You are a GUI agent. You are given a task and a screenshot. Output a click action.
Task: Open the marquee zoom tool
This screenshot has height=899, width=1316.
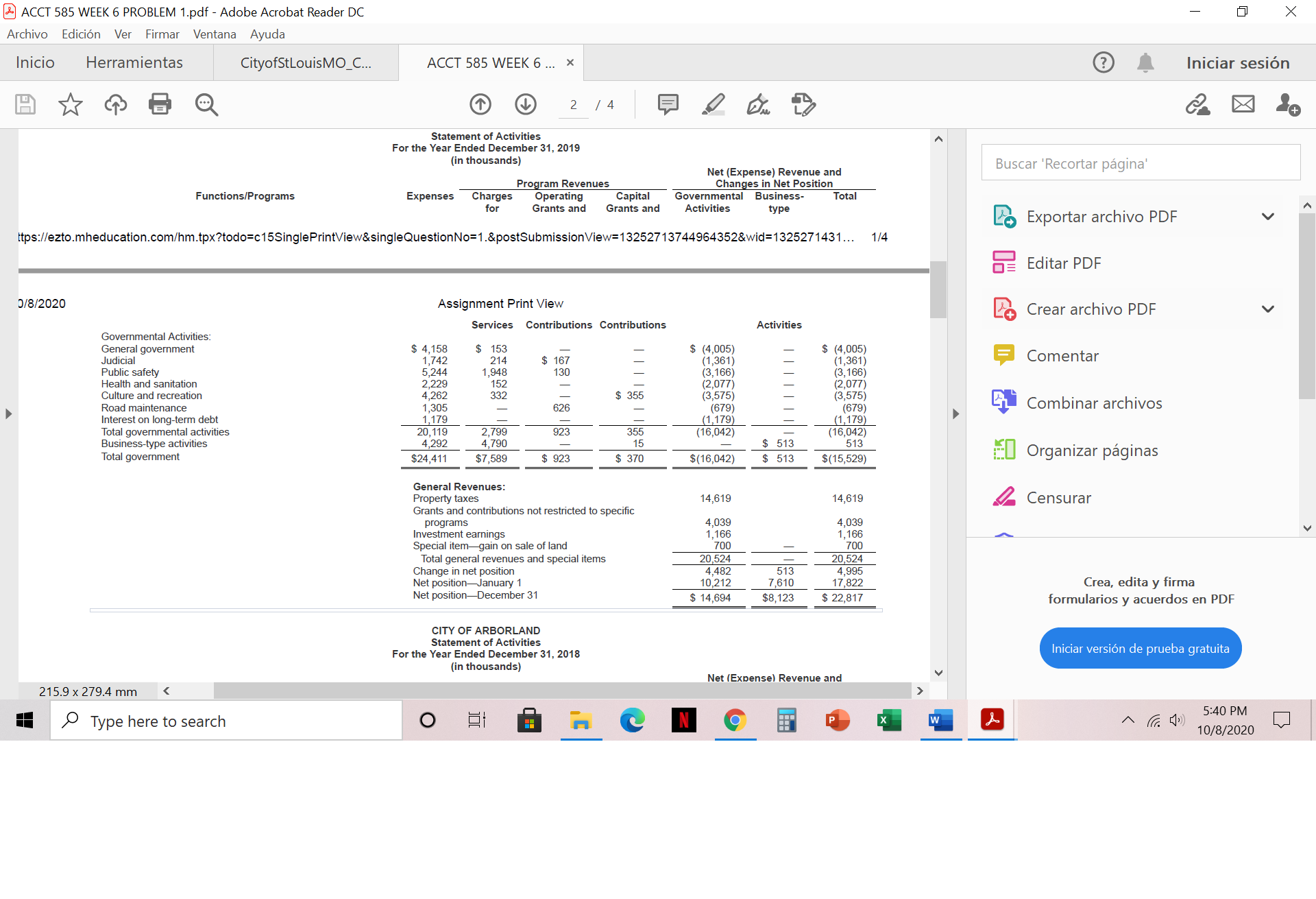206,104
